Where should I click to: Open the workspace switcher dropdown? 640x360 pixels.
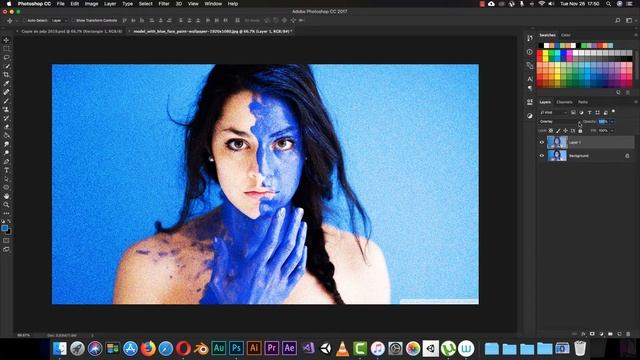pyautogui.click(x=629, y=20)
